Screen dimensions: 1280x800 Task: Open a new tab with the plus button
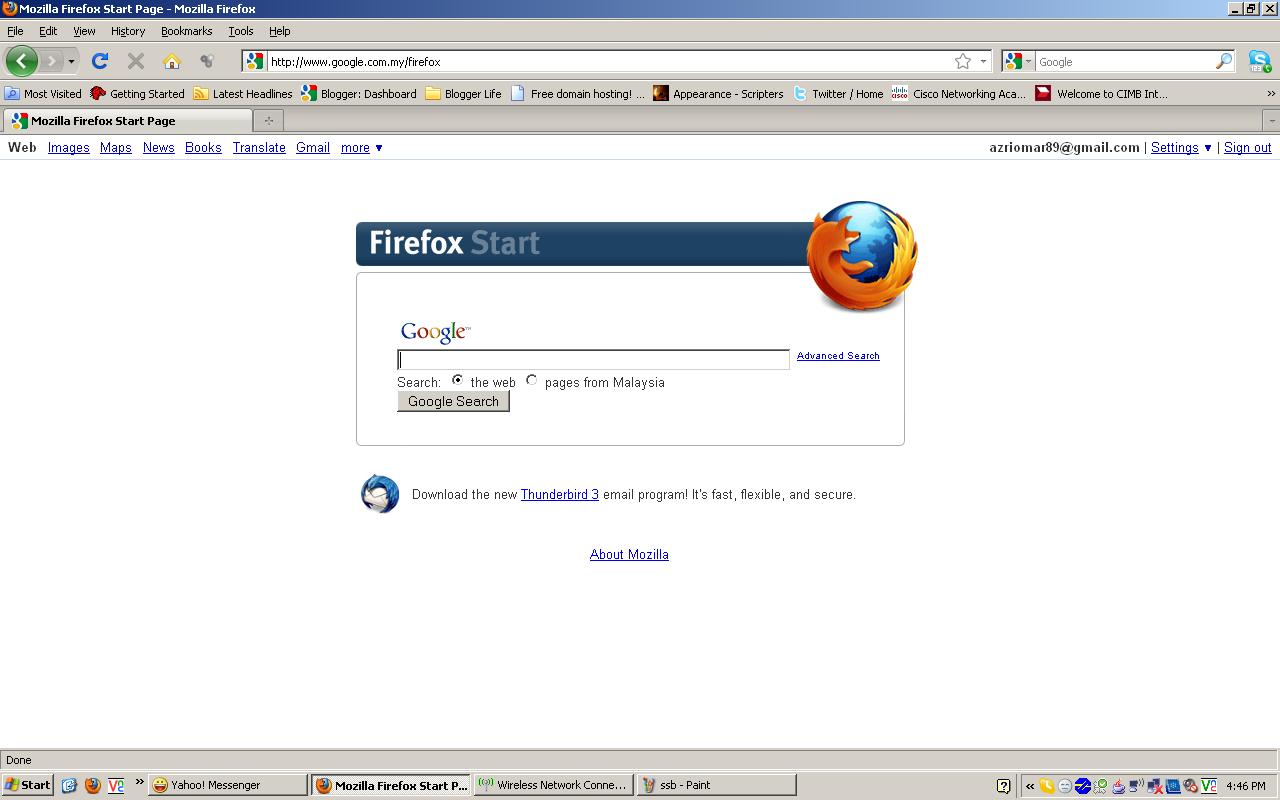coord(268,120)
